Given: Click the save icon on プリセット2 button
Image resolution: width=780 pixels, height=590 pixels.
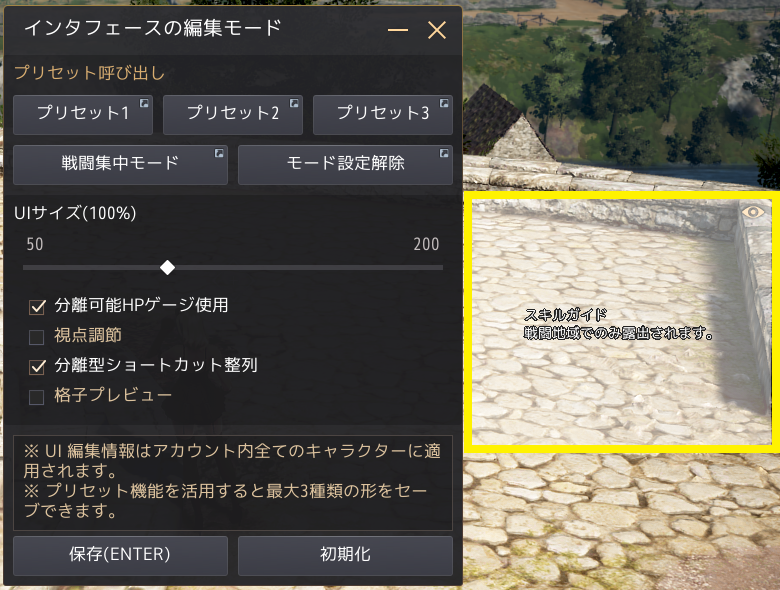Looking at the screenshot, I should click(294, 103).
